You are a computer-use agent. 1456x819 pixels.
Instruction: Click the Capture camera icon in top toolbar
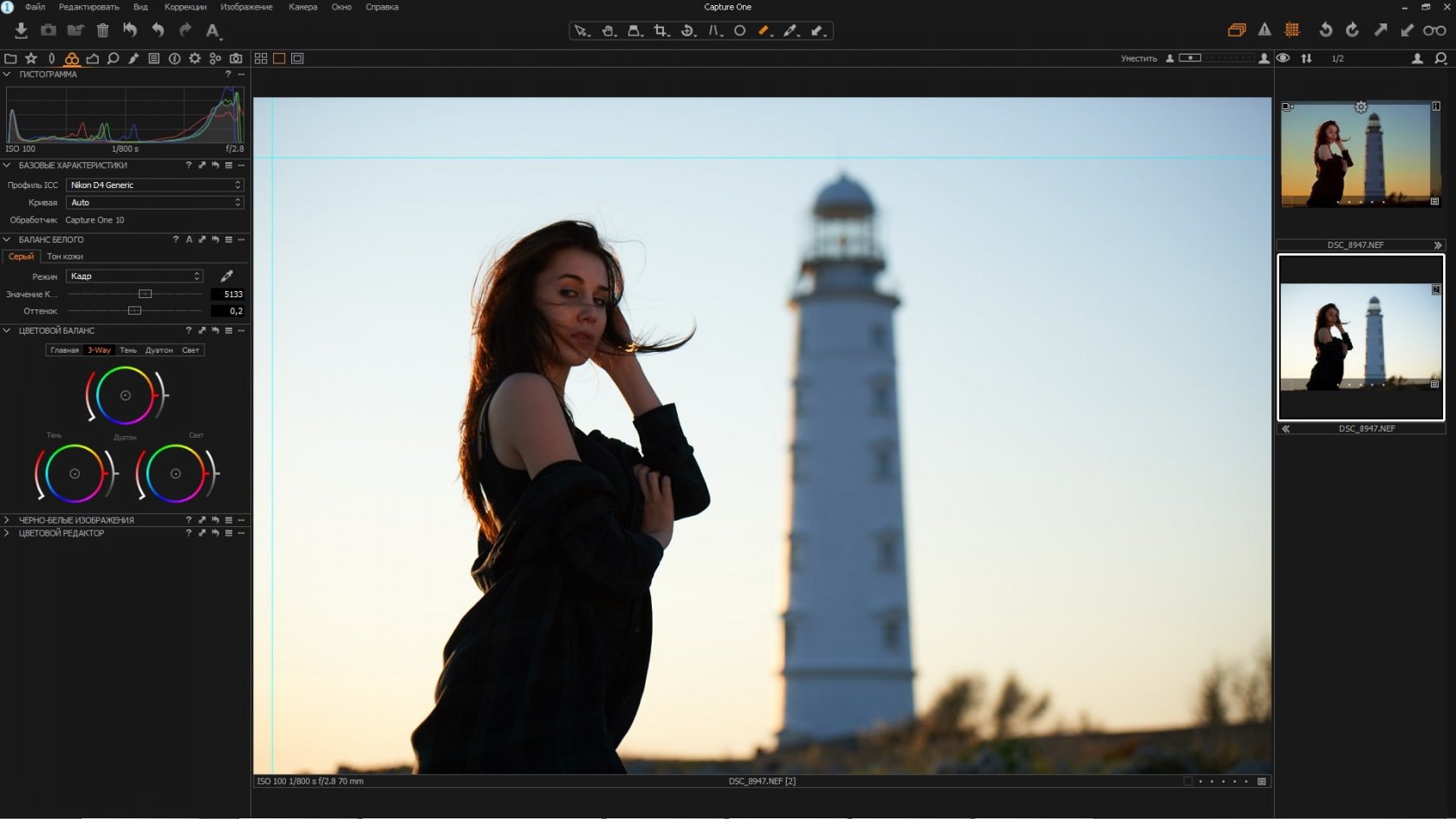[x=49, y=30]
